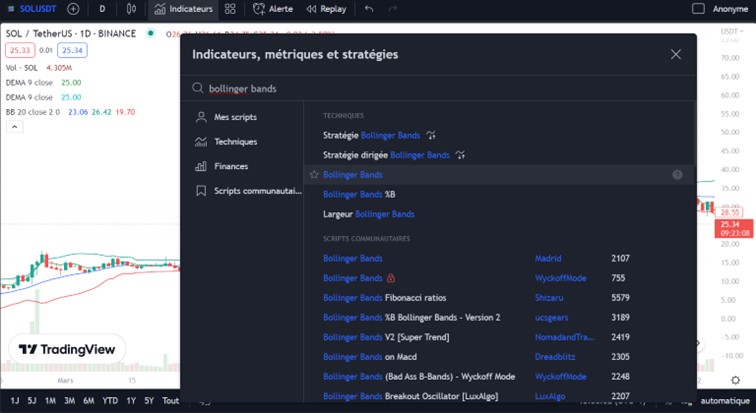Viewport: 756px width, 413px height.
Task: Choose the 1M time range button
Action: [50, 401]
